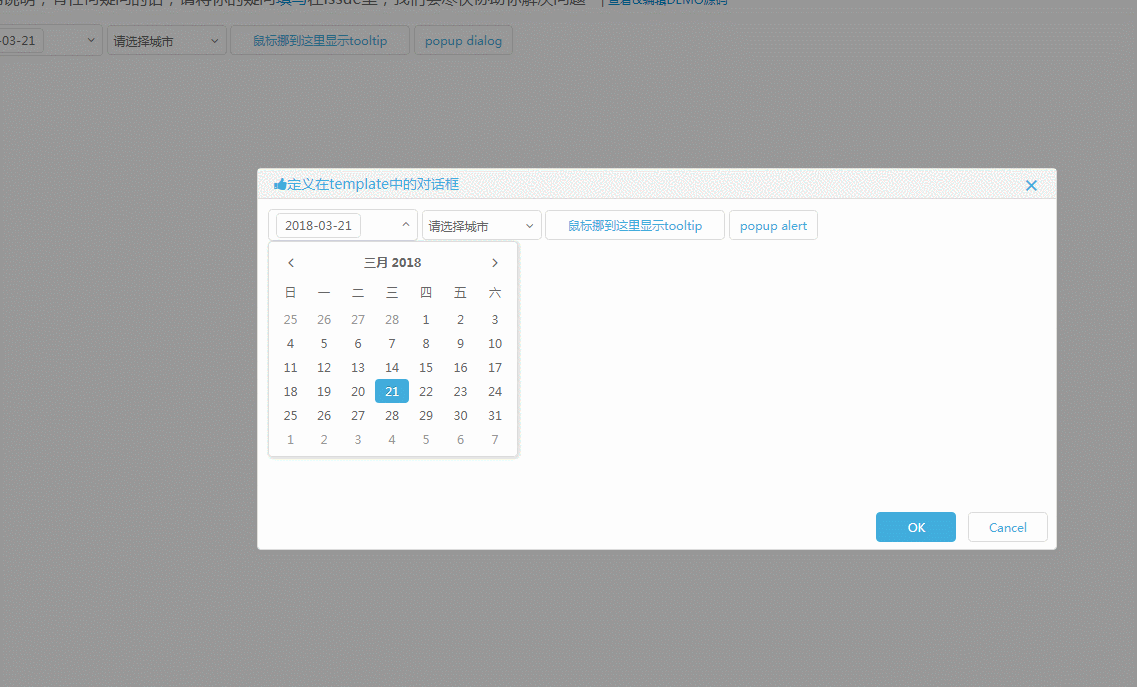Viewport: 1137px width, 687px height.
Task: Pick March 29 in calendar
Action: [426, 416]
